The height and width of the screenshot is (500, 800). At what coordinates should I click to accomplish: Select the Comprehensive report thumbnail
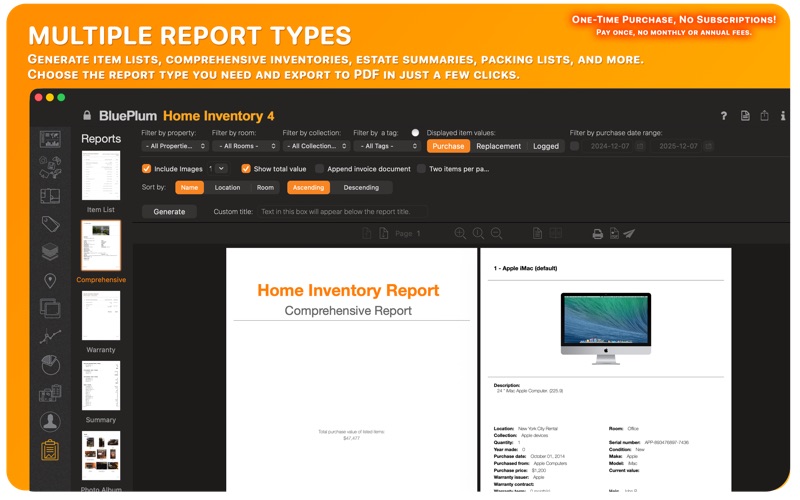pos(101,245)
